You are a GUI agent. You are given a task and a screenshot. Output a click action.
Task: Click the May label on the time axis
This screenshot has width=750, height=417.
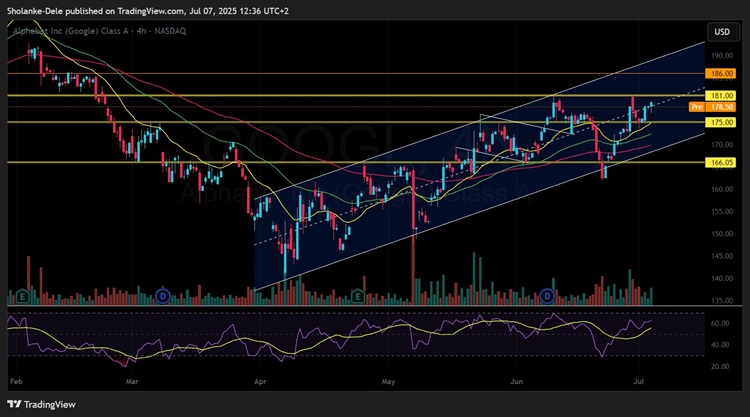388,382
